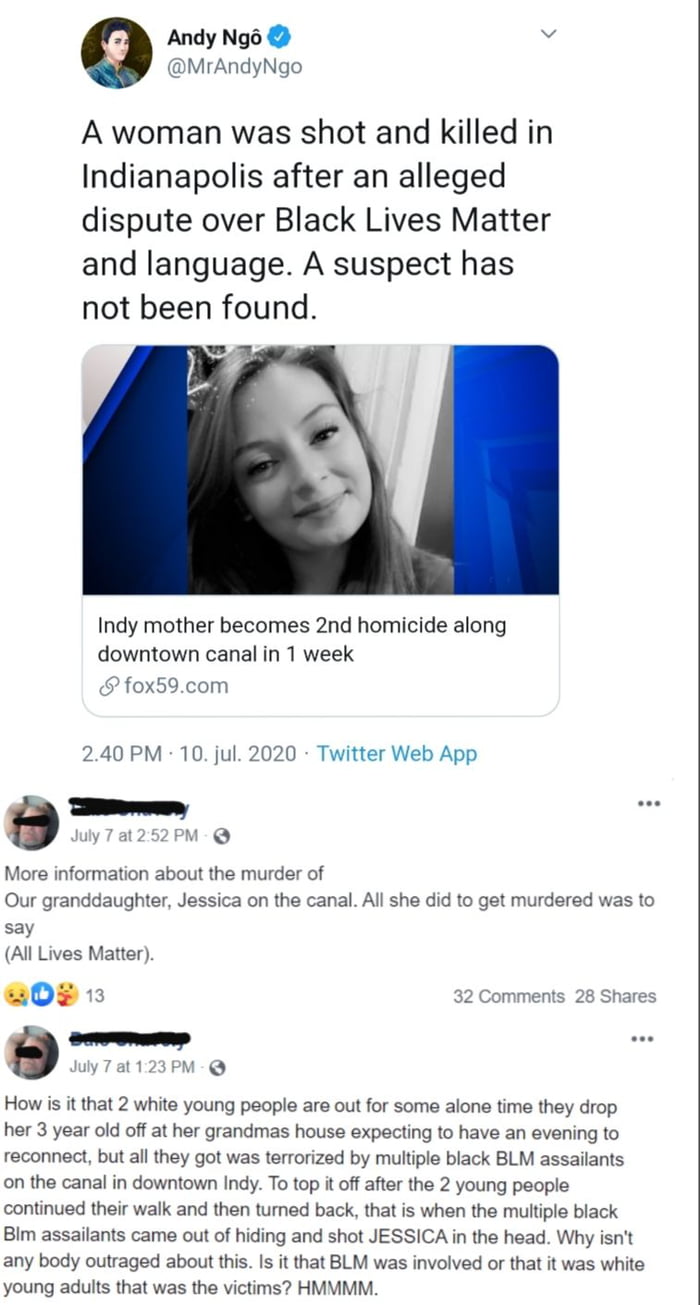Open the fox59.com article card image
Image resolution: width=700 pixels, height=1305 pixels.
[x=320, y=470]
